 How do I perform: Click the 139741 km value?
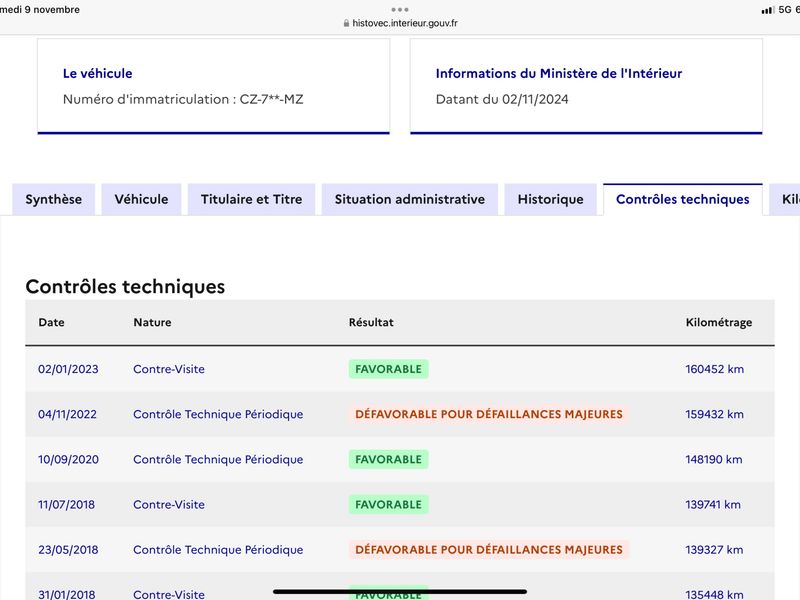click(713, 505)
